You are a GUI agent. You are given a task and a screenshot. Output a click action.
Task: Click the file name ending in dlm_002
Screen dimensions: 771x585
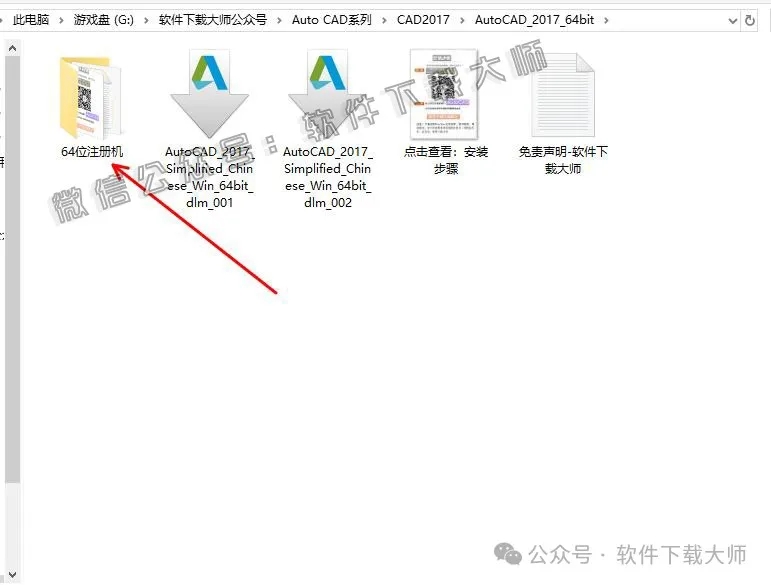click(327, 177)
